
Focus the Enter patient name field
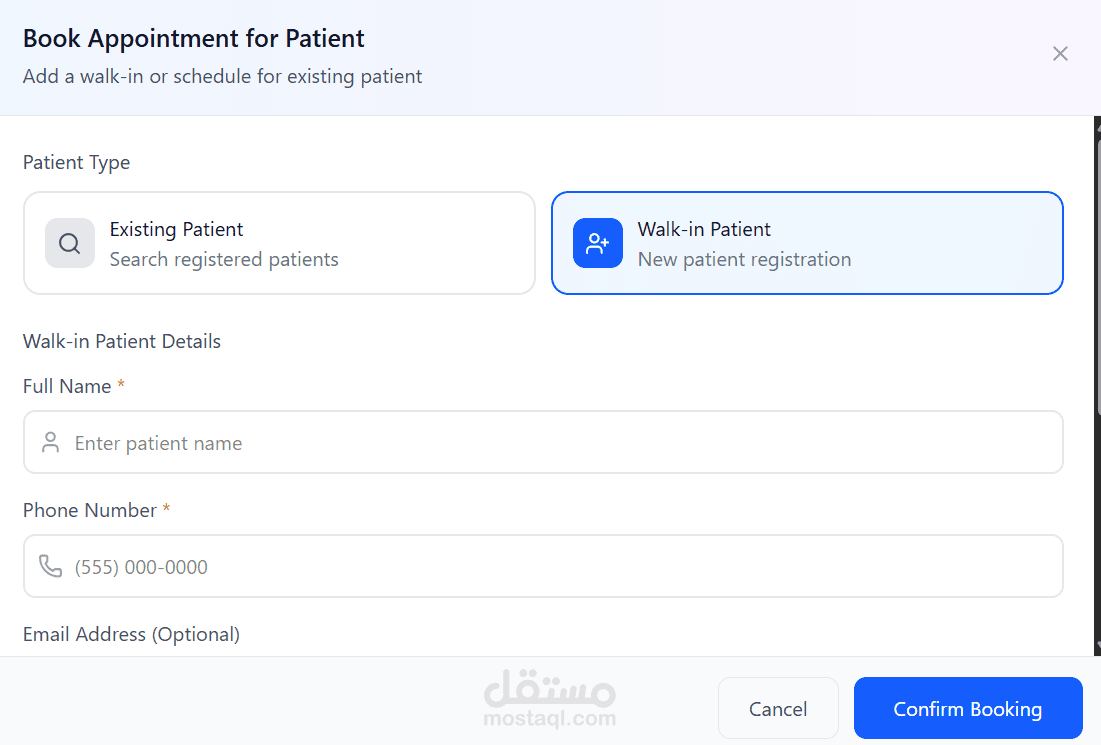pos(560,443)
